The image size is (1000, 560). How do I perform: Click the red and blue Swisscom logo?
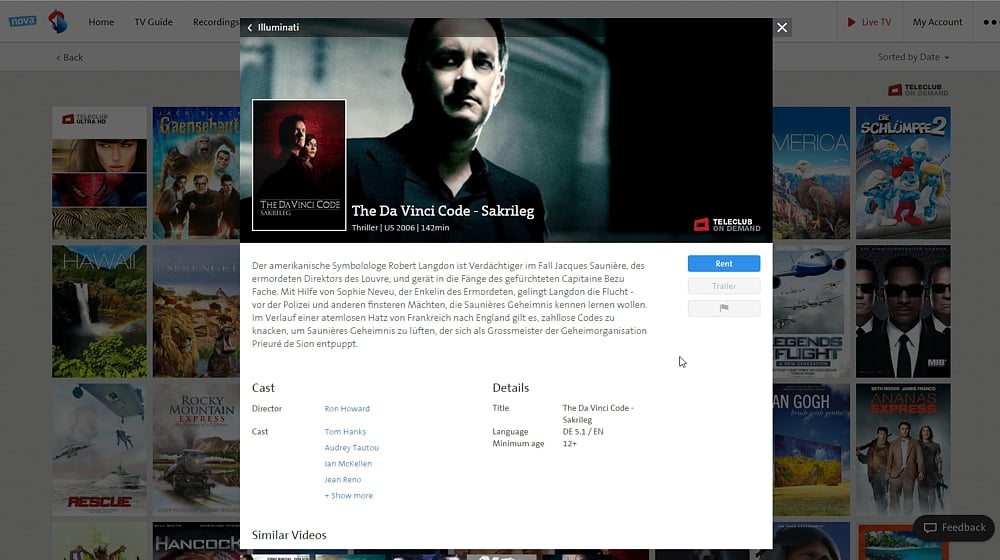57,21
